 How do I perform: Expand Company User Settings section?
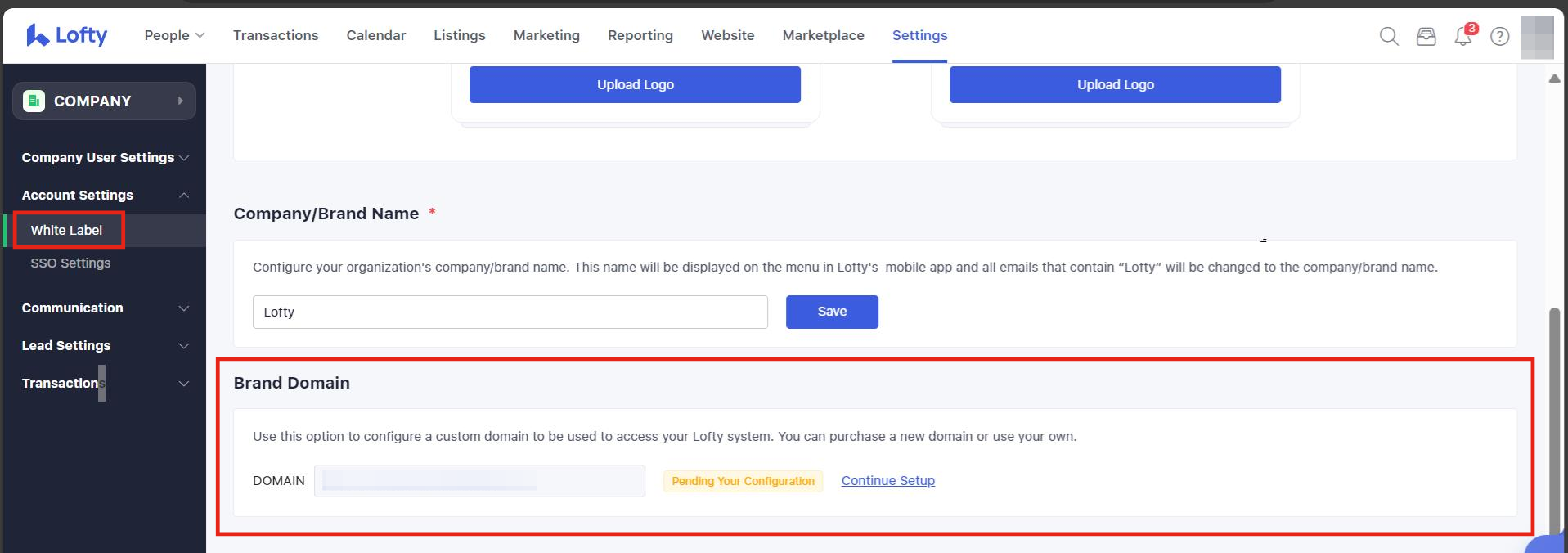pyautogui.click(x=105, y=157)
